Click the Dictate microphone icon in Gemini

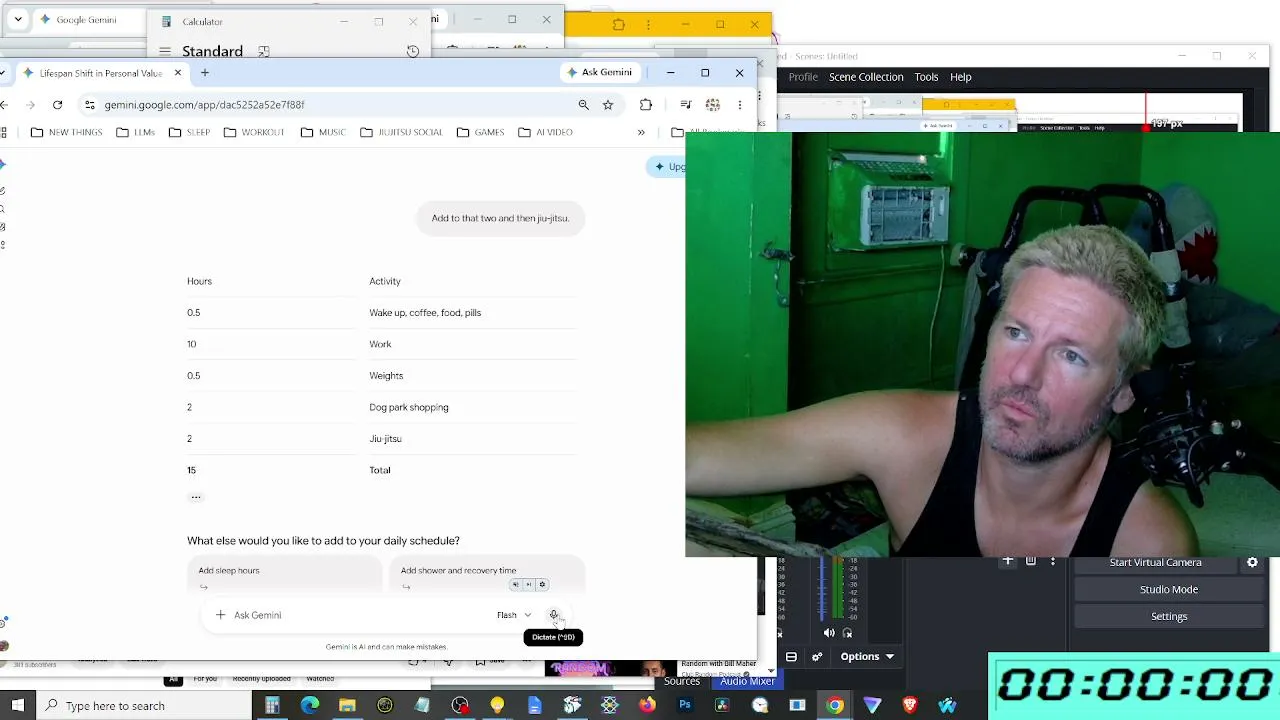[x=554, y=615]
